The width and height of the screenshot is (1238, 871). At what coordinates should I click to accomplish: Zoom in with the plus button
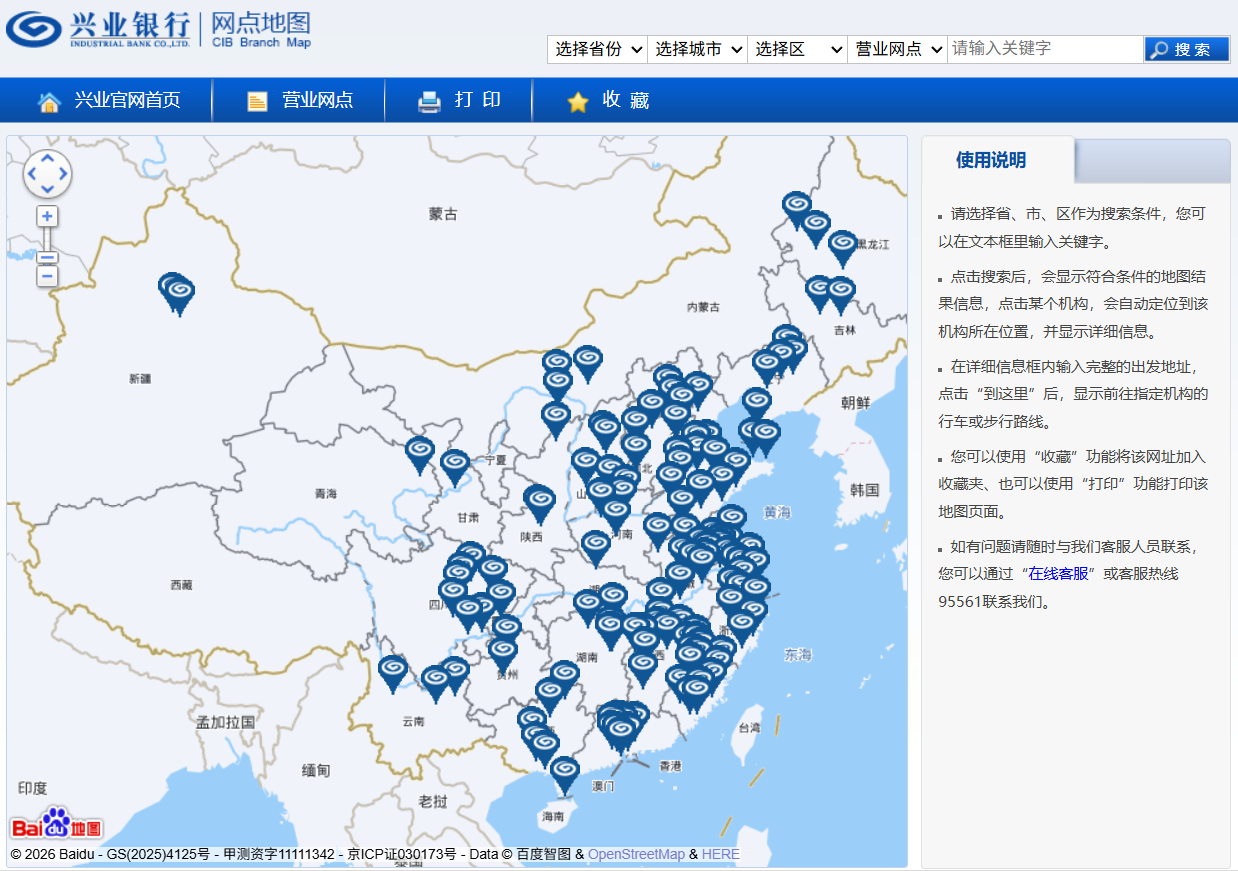click(x=47, y=216)
